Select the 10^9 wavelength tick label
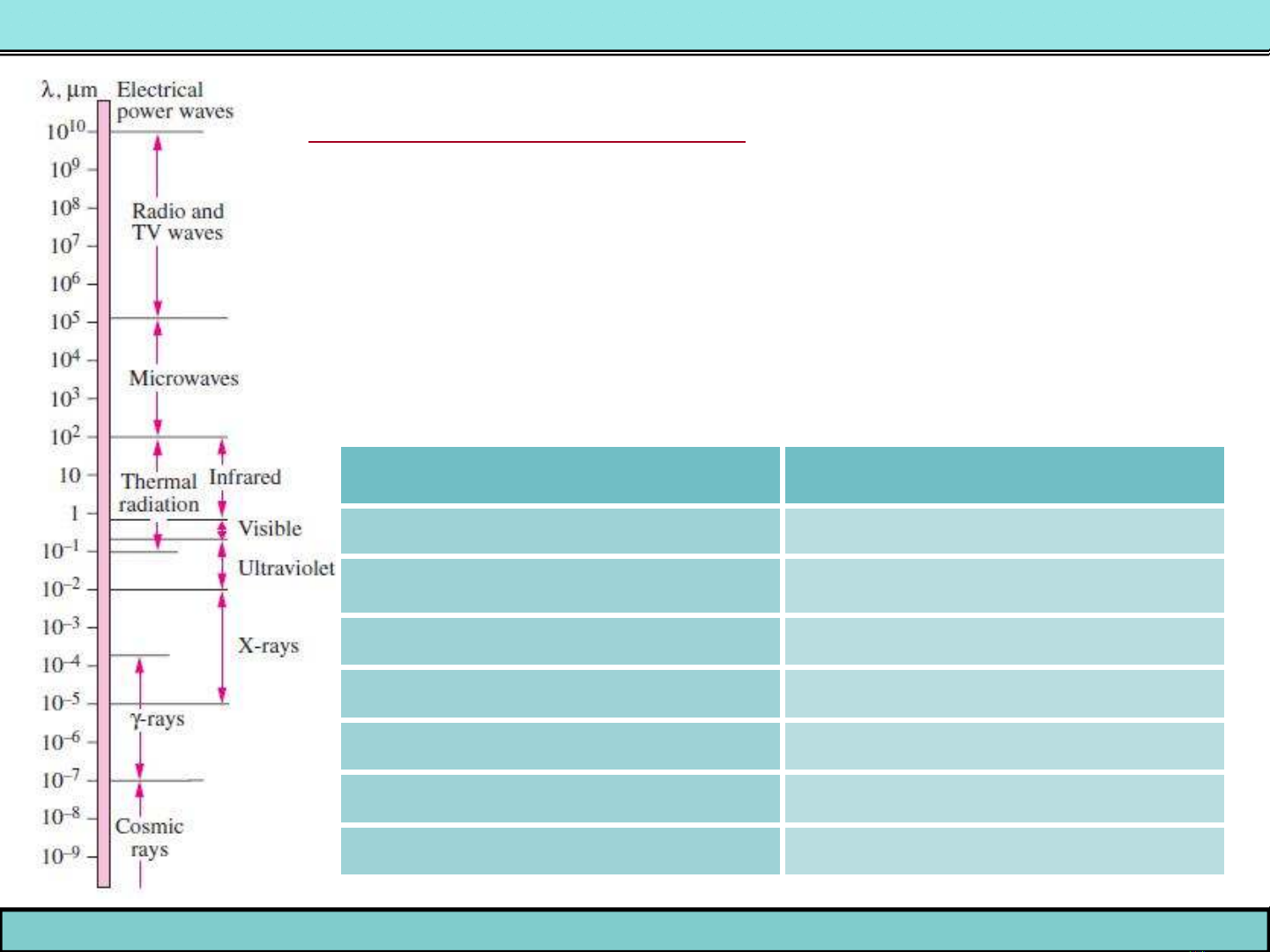Screen dimensions: 1270x952 65,167
